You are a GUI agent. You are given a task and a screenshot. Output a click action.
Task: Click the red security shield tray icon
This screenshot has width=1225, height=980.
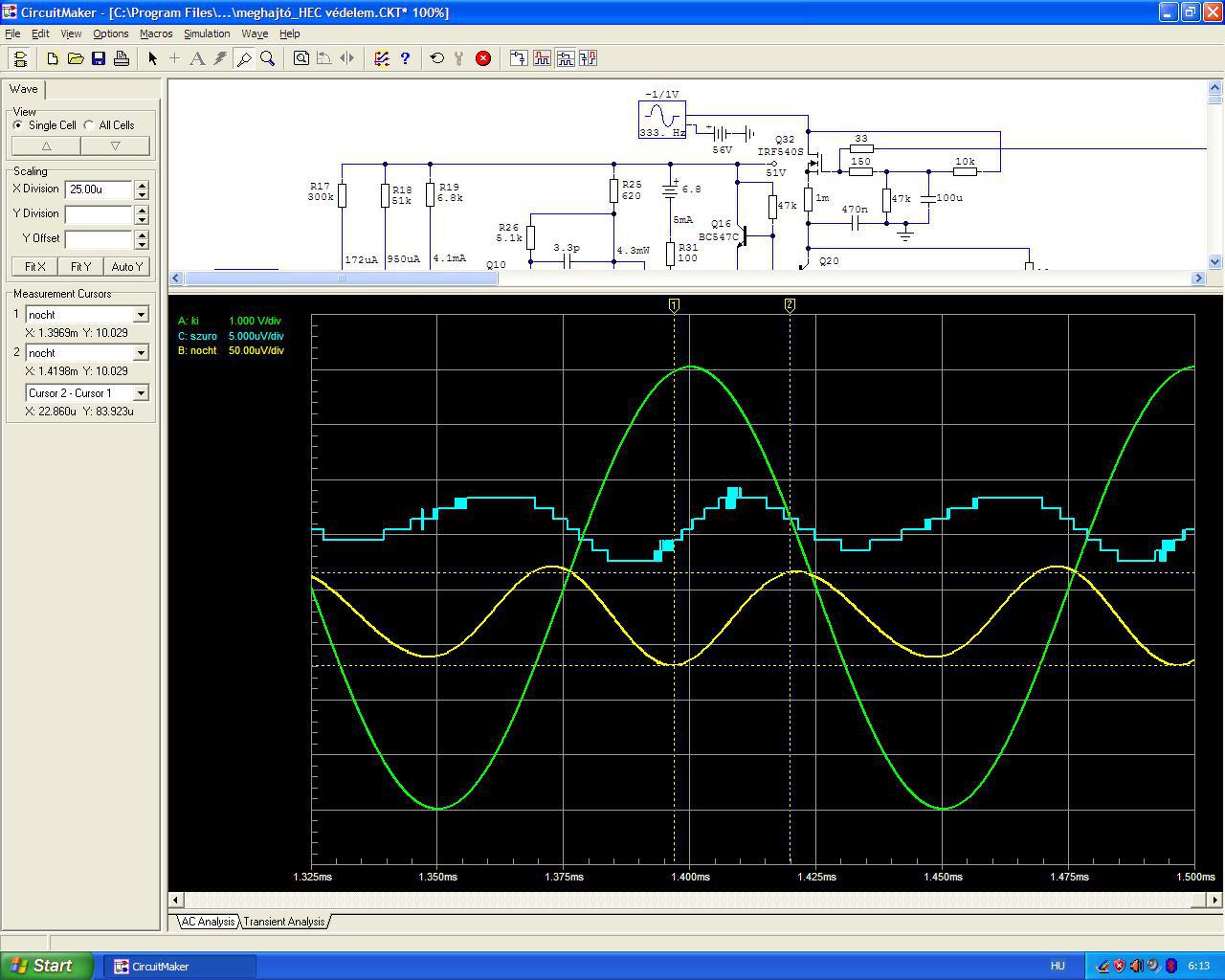click(x=1119, y=966)
